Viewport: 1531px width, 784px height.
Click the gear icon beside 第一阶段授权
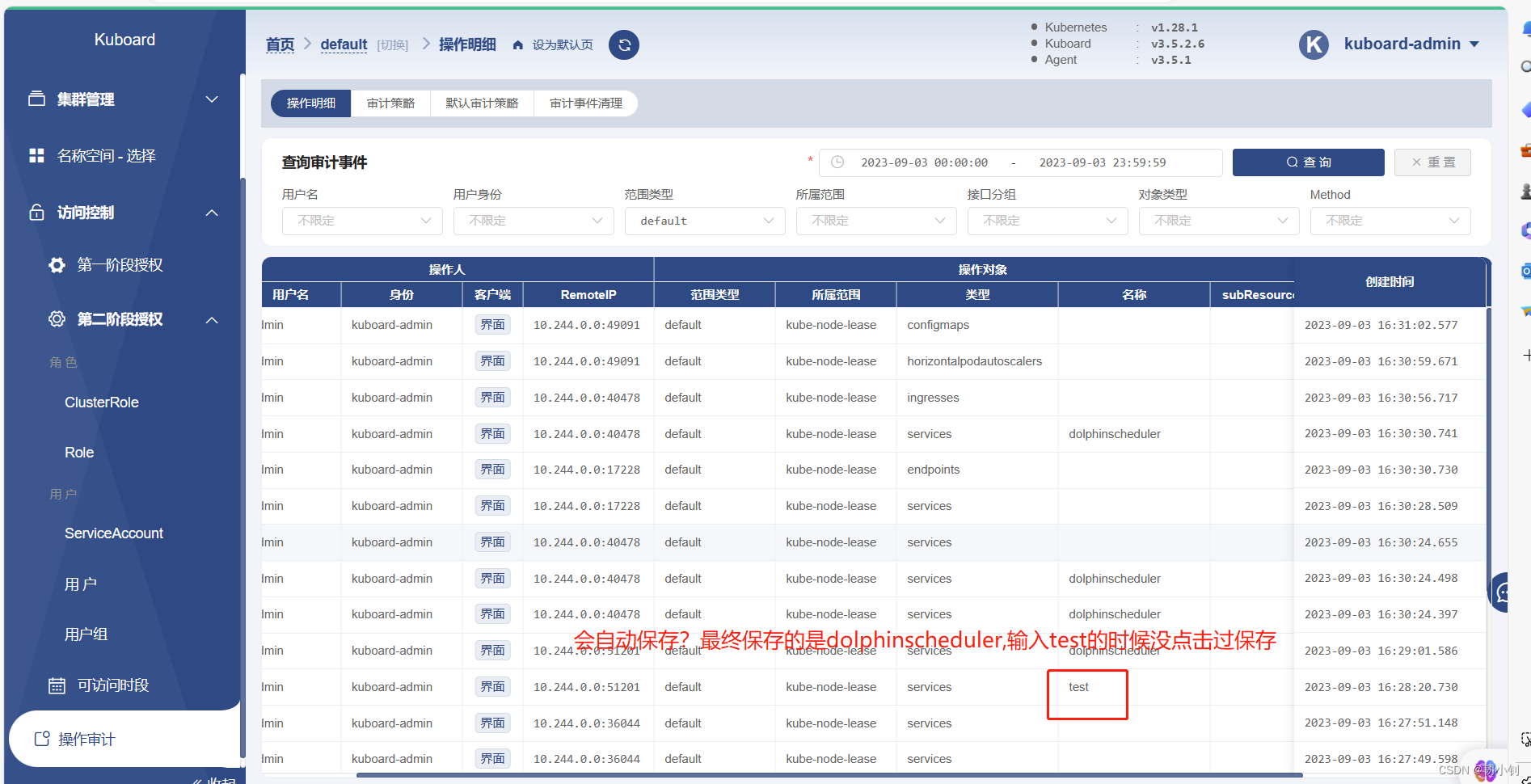[57, 264]
